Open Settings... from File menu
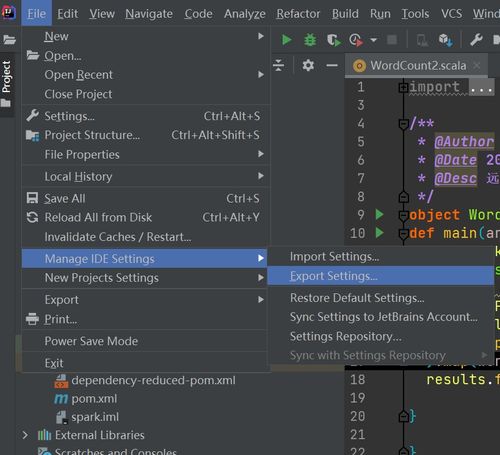The image size is (500, 455). point(145,116)
